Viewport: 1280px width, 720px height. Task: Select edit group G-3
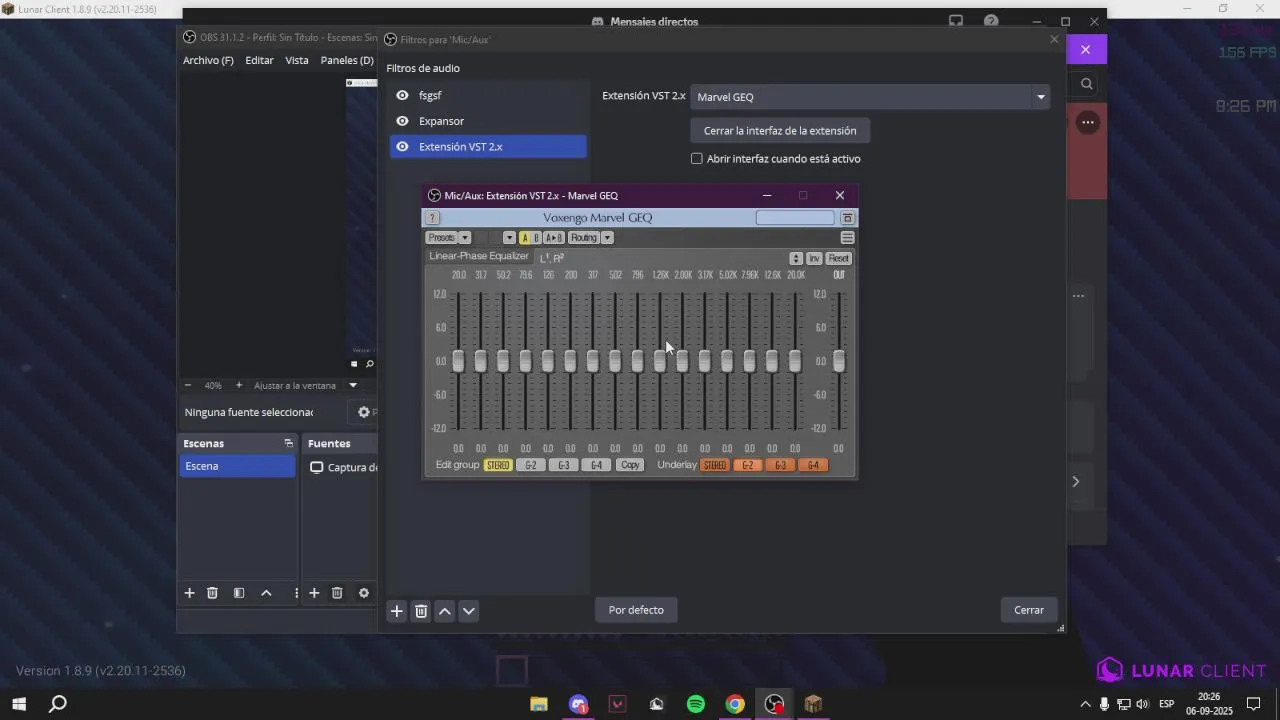(564, 465)
